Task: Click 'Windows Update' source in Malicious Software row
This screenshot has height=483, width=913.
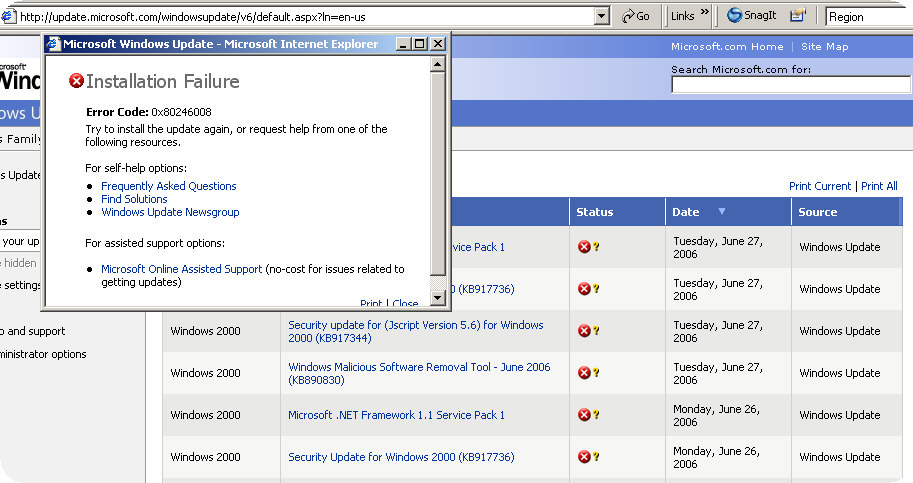Action: 840,373
